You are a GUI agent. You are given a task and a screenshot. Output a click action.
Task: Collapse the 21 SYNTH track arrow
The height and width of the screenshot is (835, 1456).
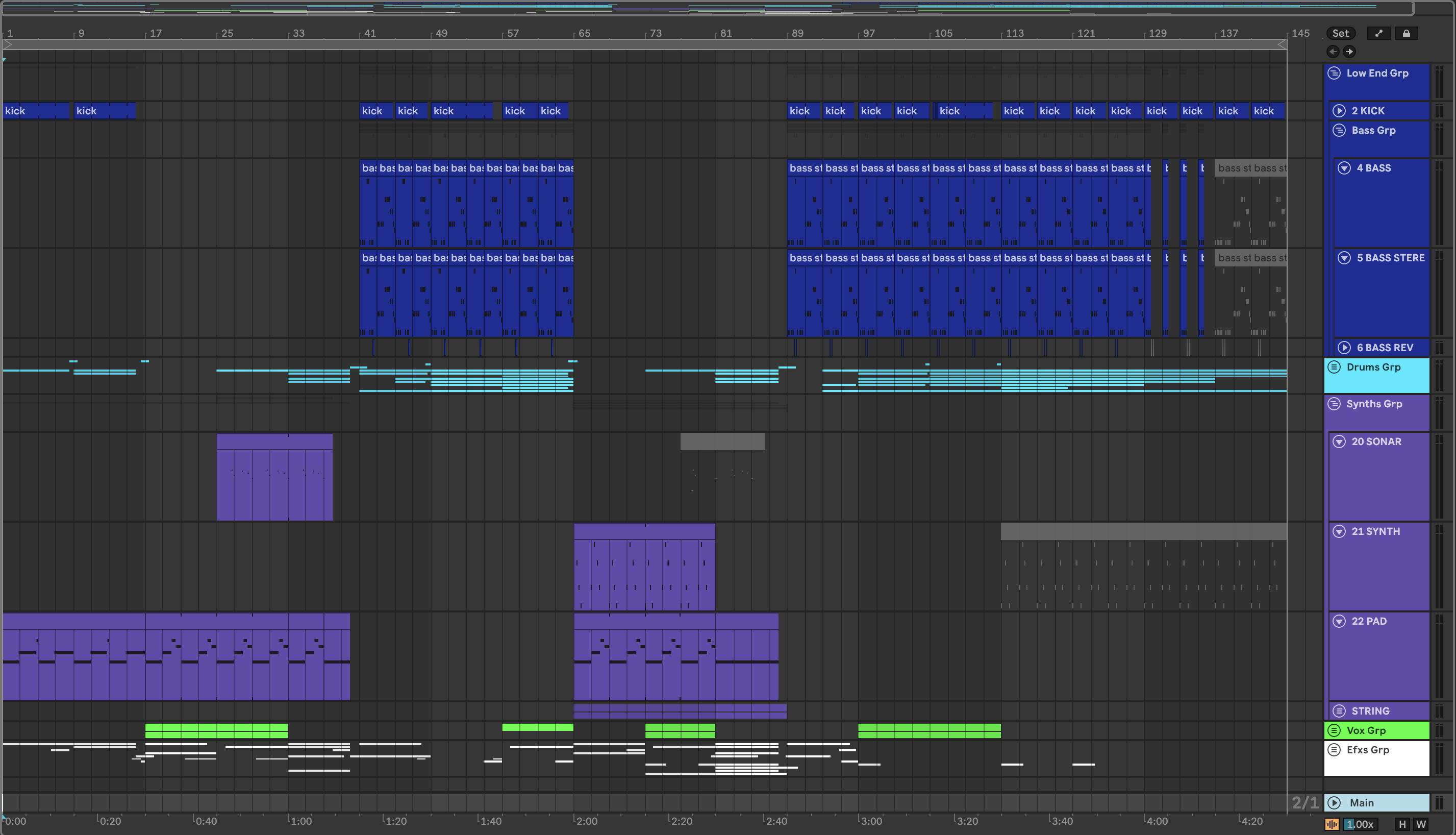coord(1339,531)
